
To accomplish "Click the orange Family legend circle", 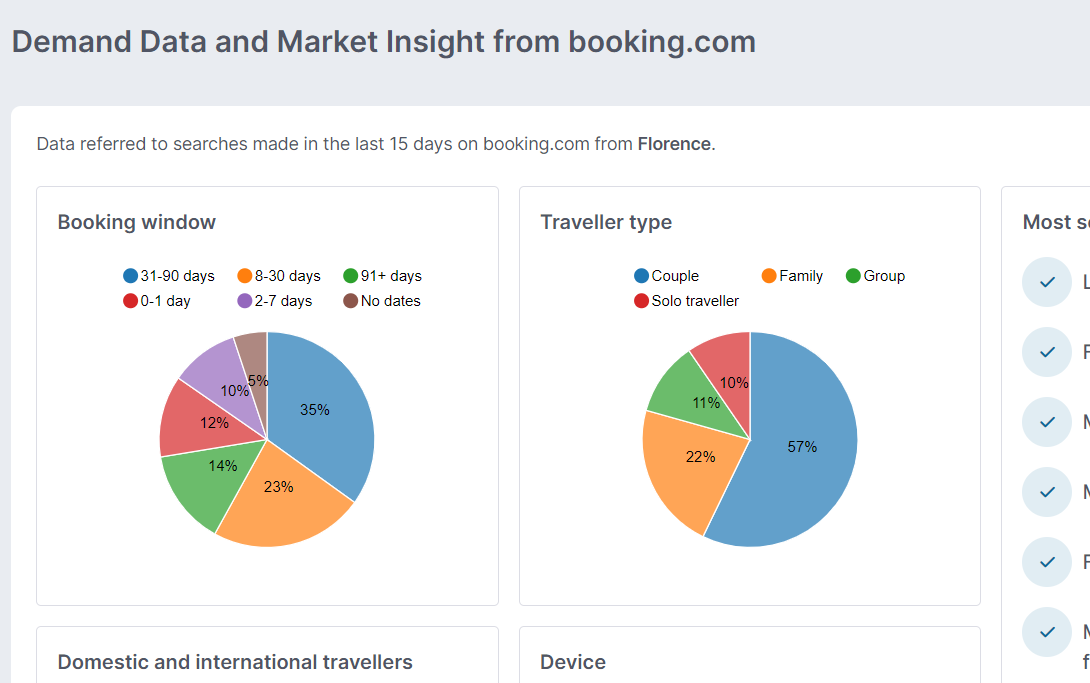I will tap(769, 276).
